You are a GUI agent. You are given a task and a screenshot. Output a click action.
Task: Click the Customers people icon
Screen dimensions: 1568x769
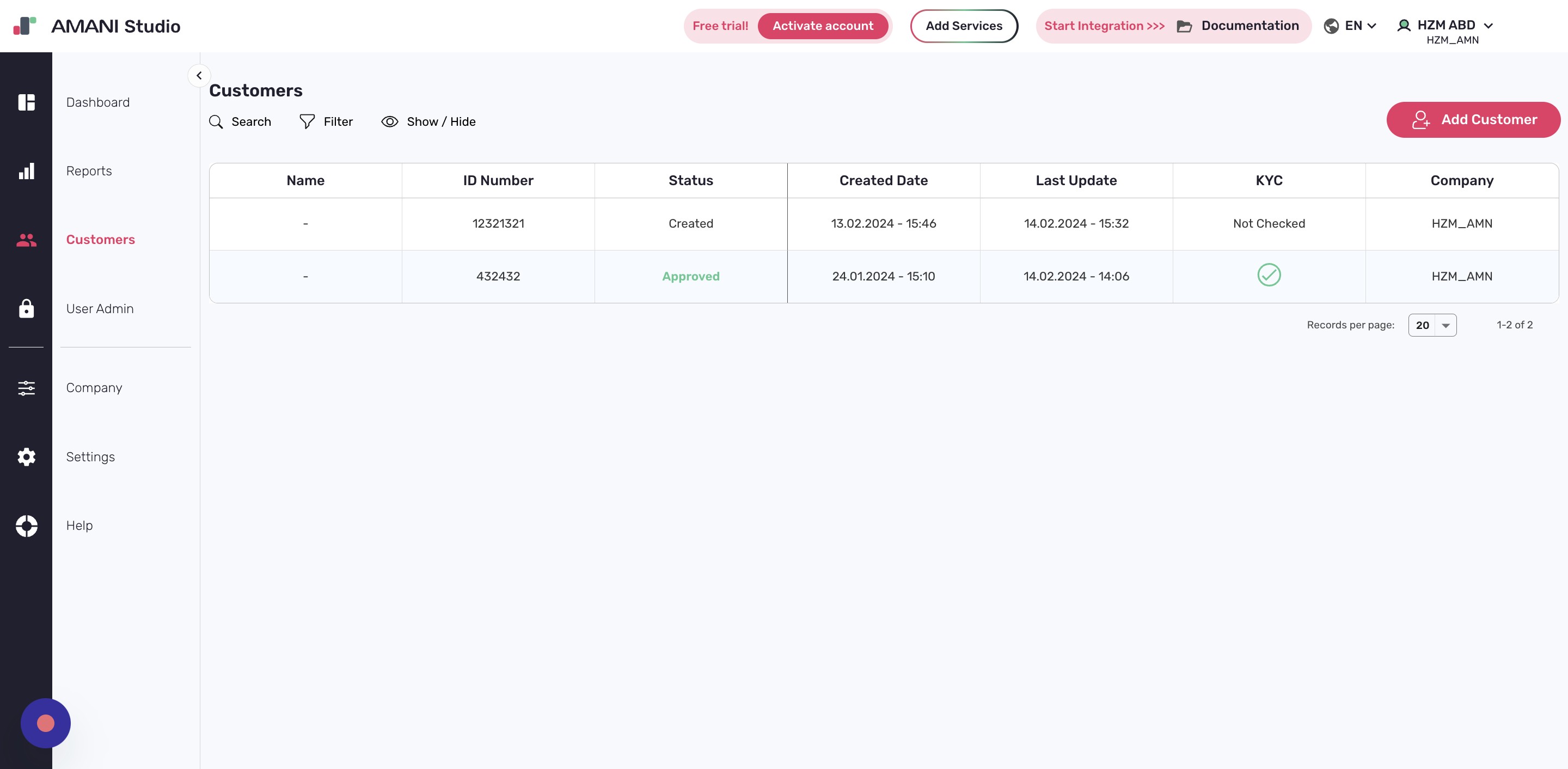[x=26, y=240]
